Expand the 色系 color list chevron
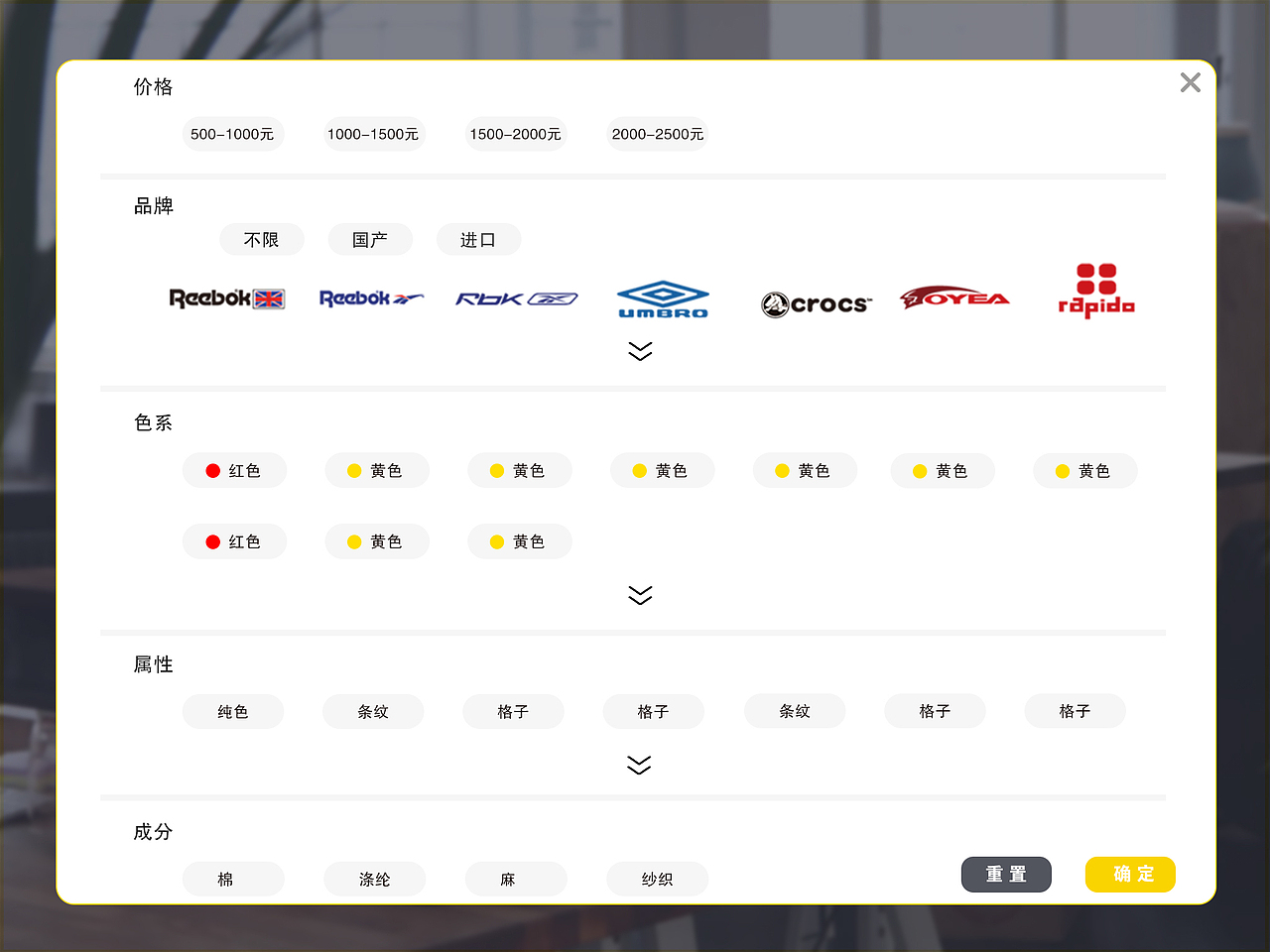This screenshot has height=952, width=1270. [x=640, y=594]
